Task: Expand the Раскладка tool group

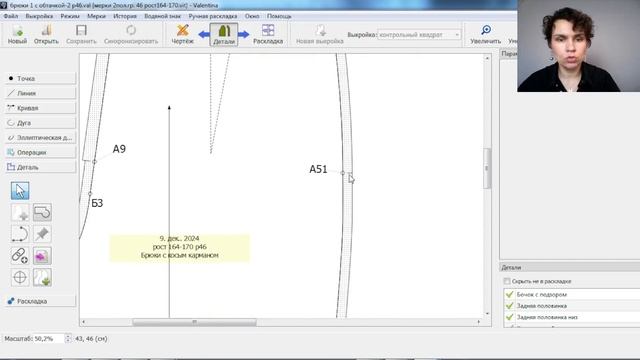Action: (40, 301)
